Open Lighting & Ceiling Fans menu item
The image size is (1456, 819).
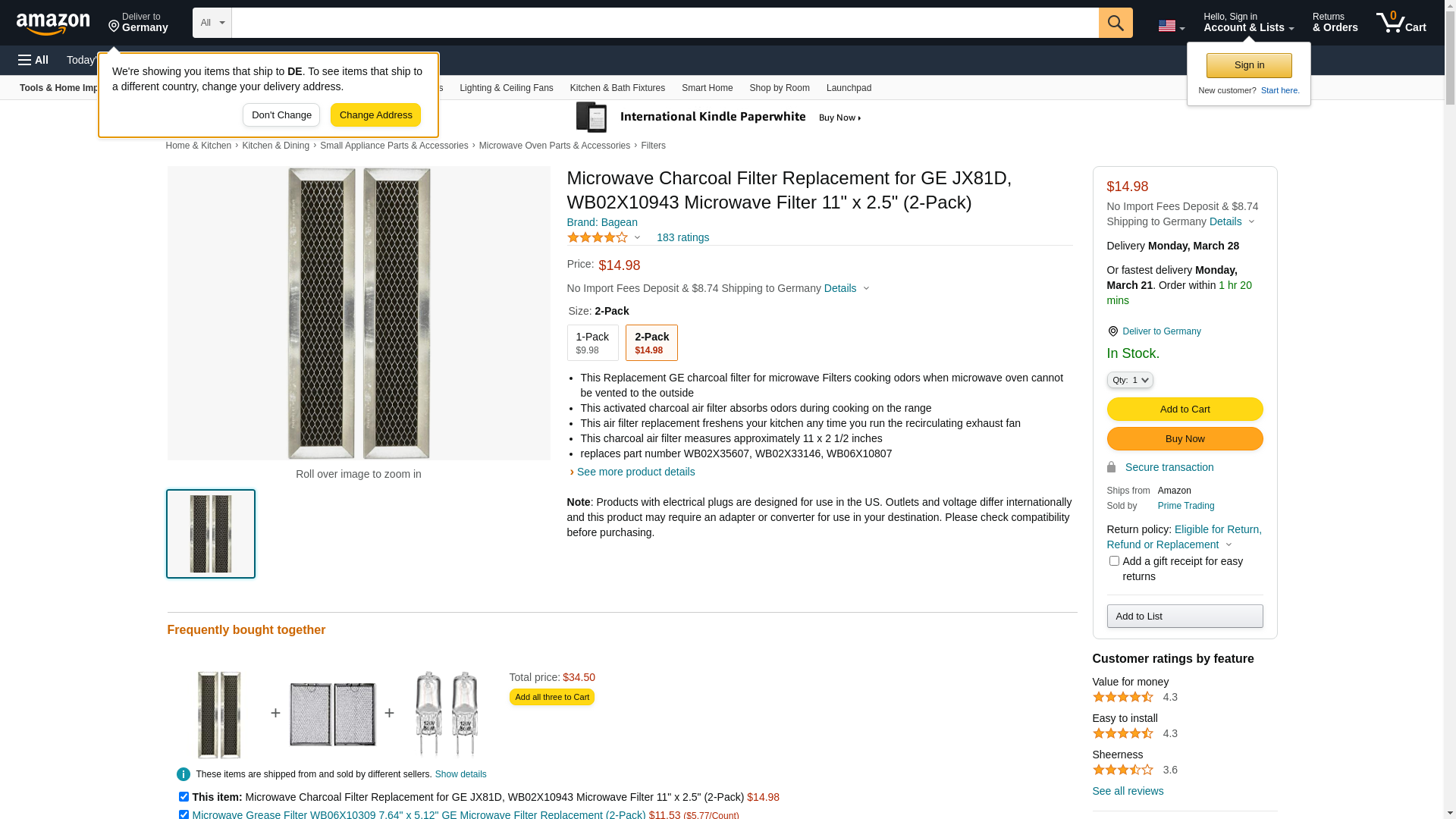tap(506, 88)
